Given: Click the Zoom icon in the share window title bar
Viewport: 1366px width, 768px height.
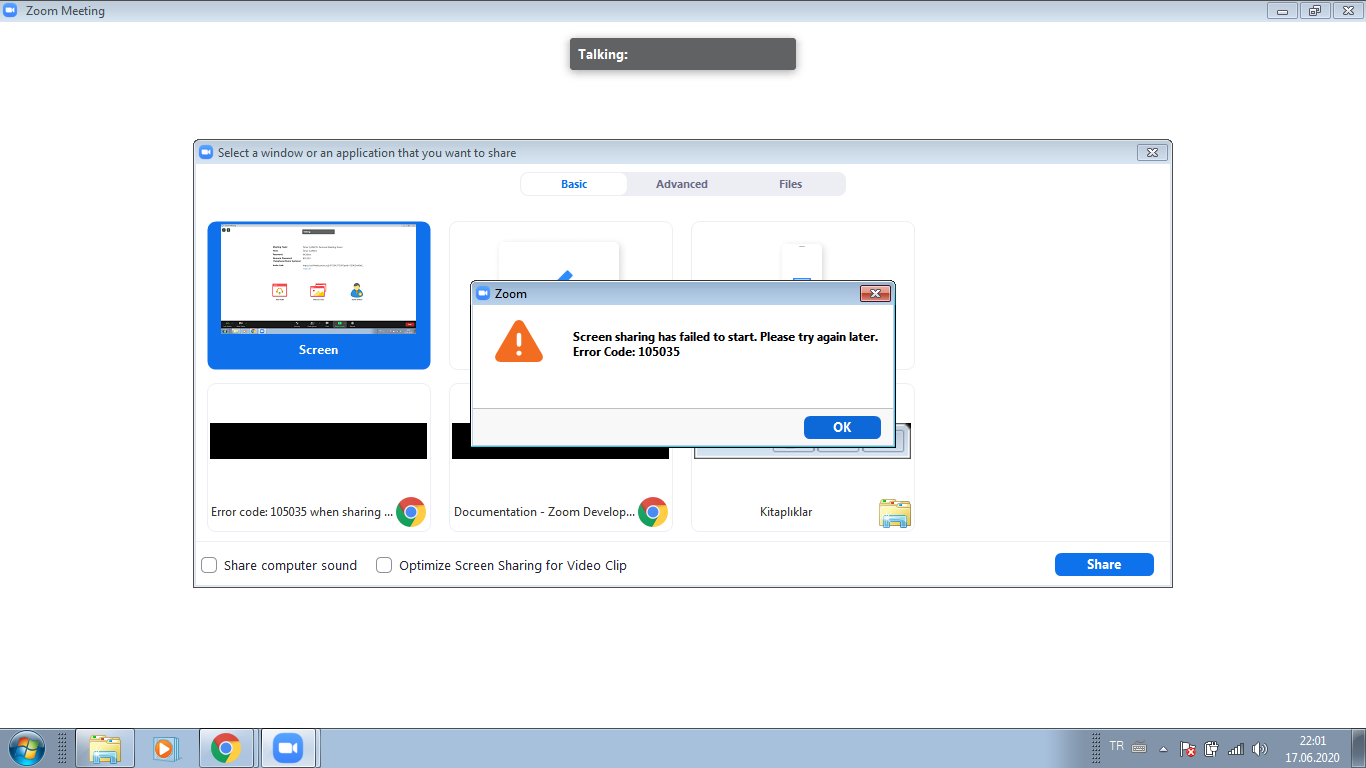Looking at the screenshot, I should click(x=207, y=153).
